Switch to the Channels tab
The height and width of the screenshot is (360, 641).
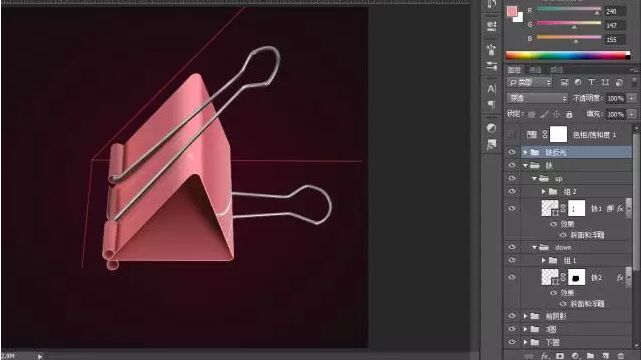535,70
